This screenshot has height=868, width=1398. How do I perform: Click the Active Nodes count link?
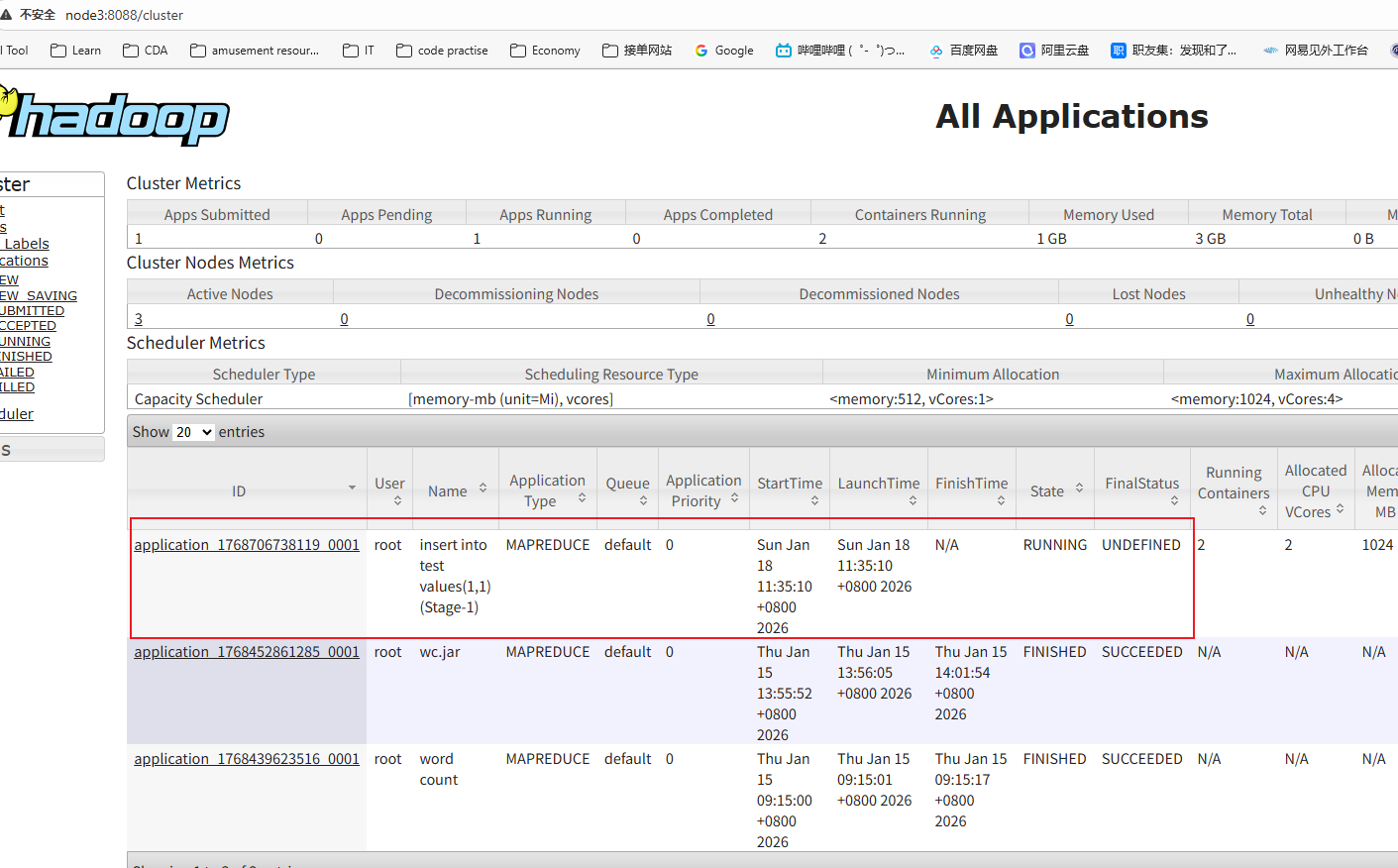(139, 319)
